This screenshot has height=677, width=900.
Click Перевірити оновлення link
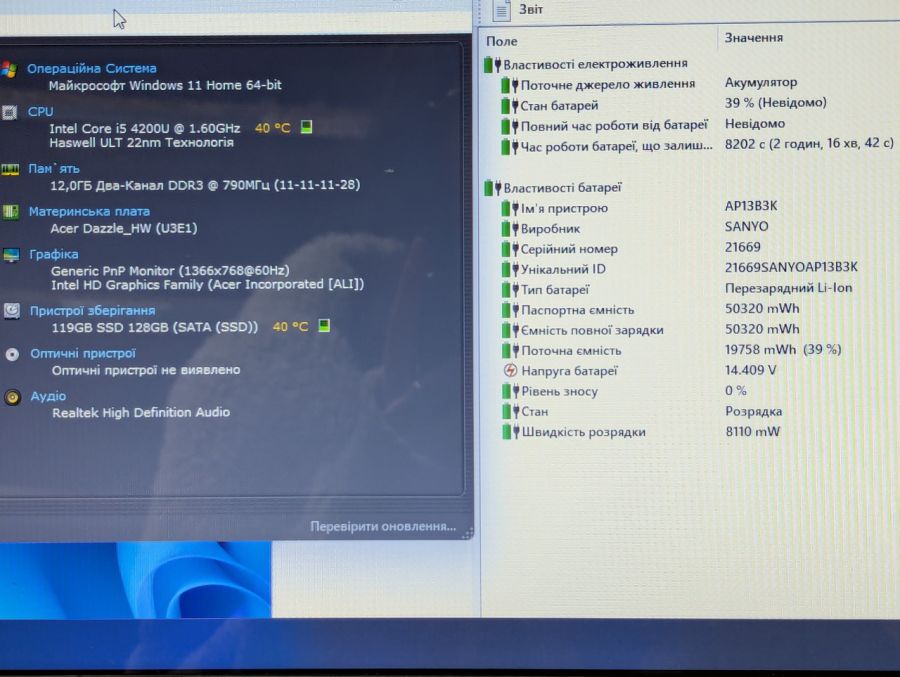(x=383, y=526)
